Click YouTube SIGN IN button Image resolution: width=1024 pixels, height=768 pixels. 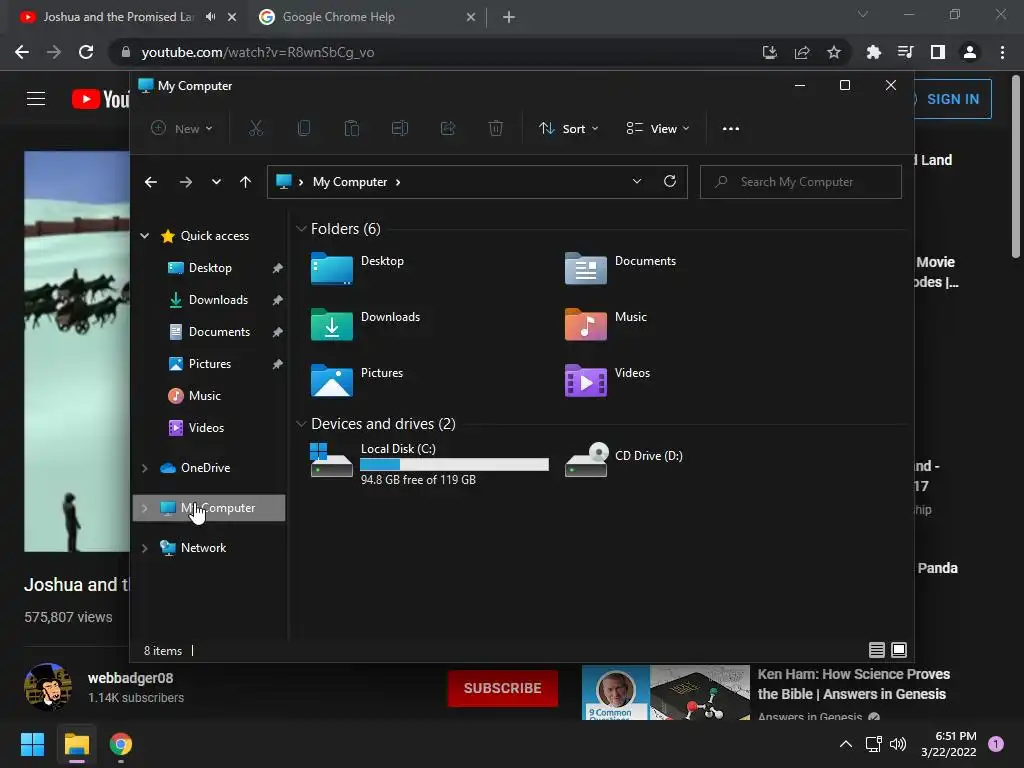coord(953,99)
